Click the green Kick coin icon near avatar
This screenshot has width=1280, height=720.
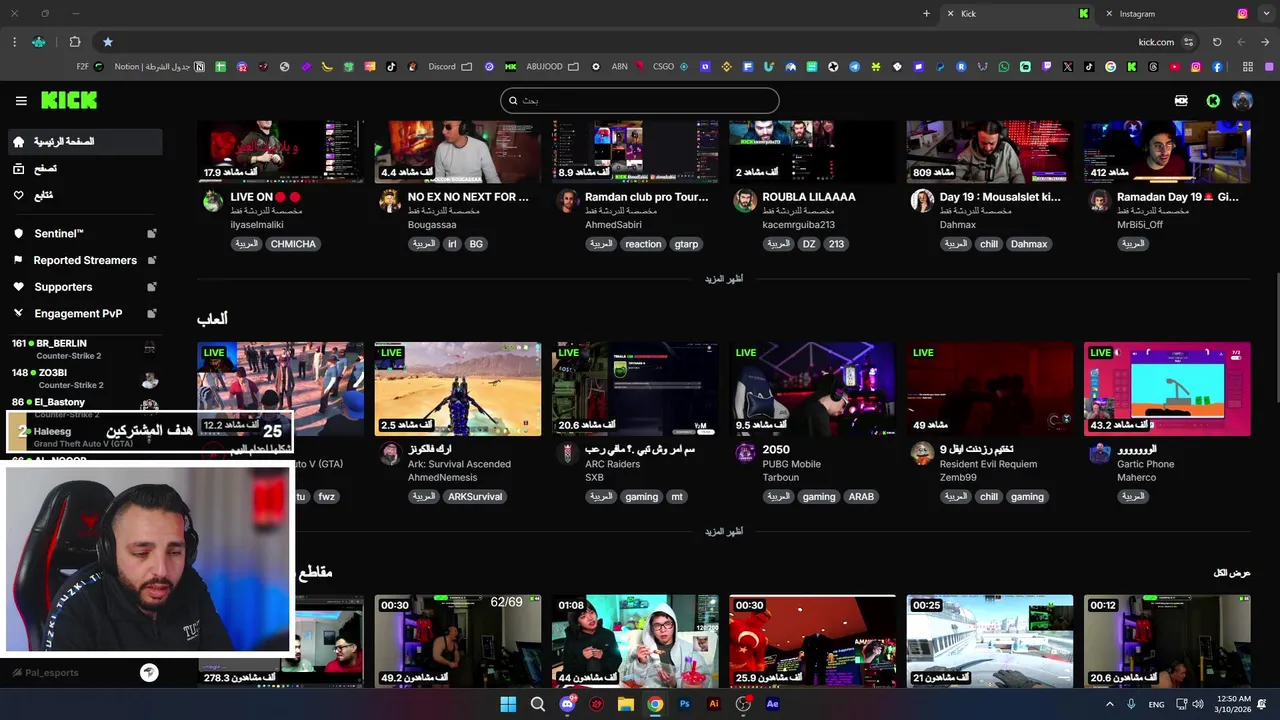click(x=1213, y=100)
